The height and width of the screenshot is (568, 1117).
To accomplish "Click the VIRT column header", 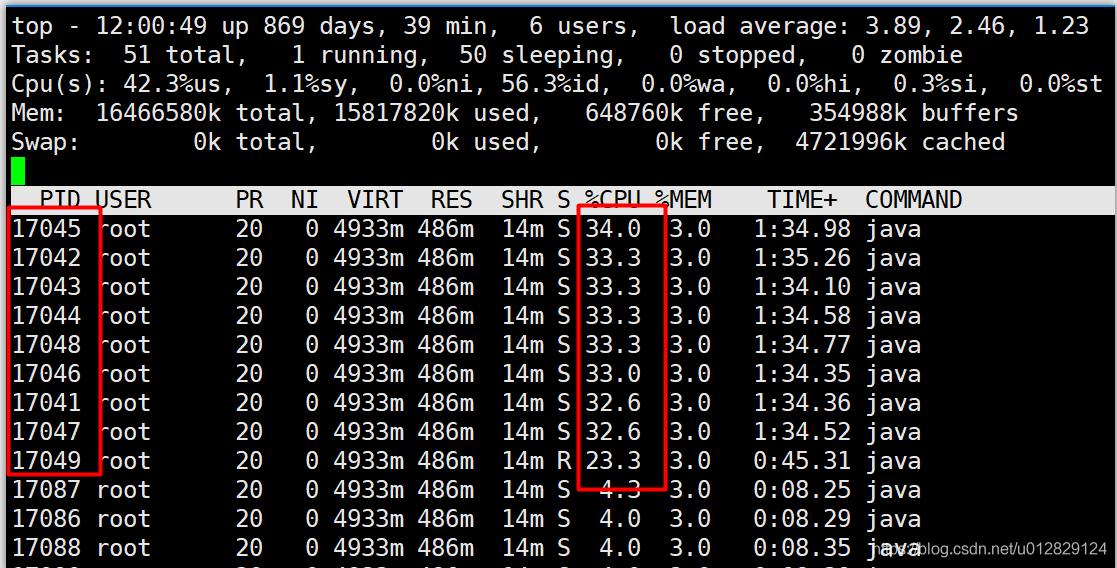I will click(375, 200).
